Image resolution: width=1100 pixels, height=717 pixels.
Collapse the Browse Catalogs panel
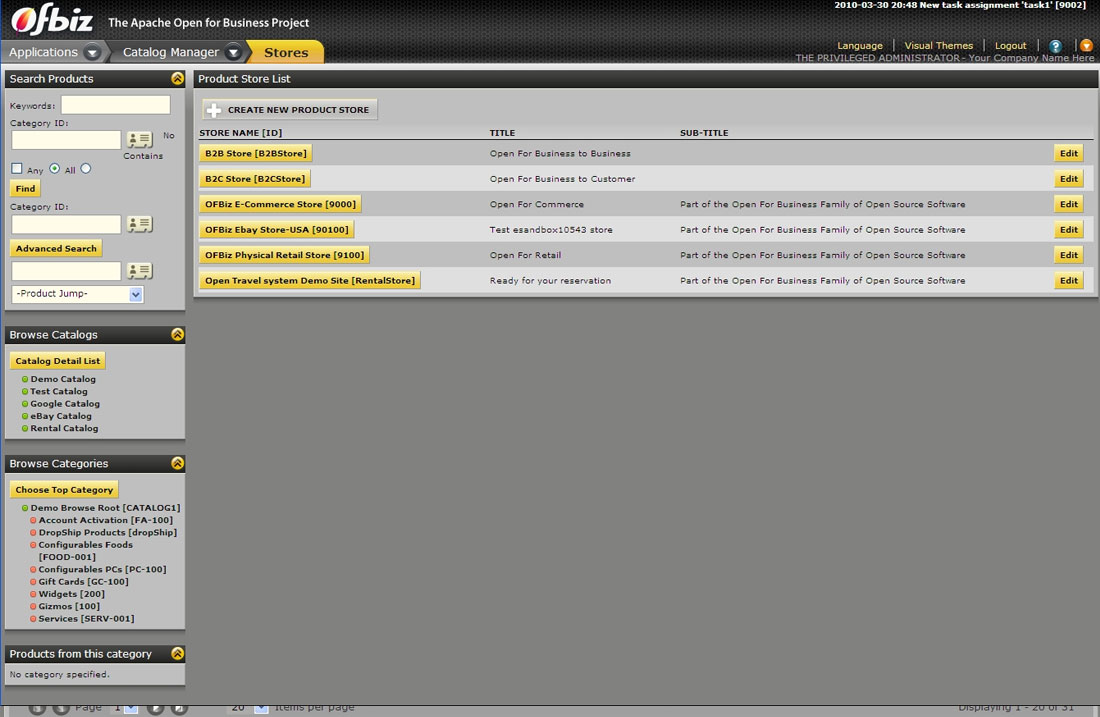[177, 335]
